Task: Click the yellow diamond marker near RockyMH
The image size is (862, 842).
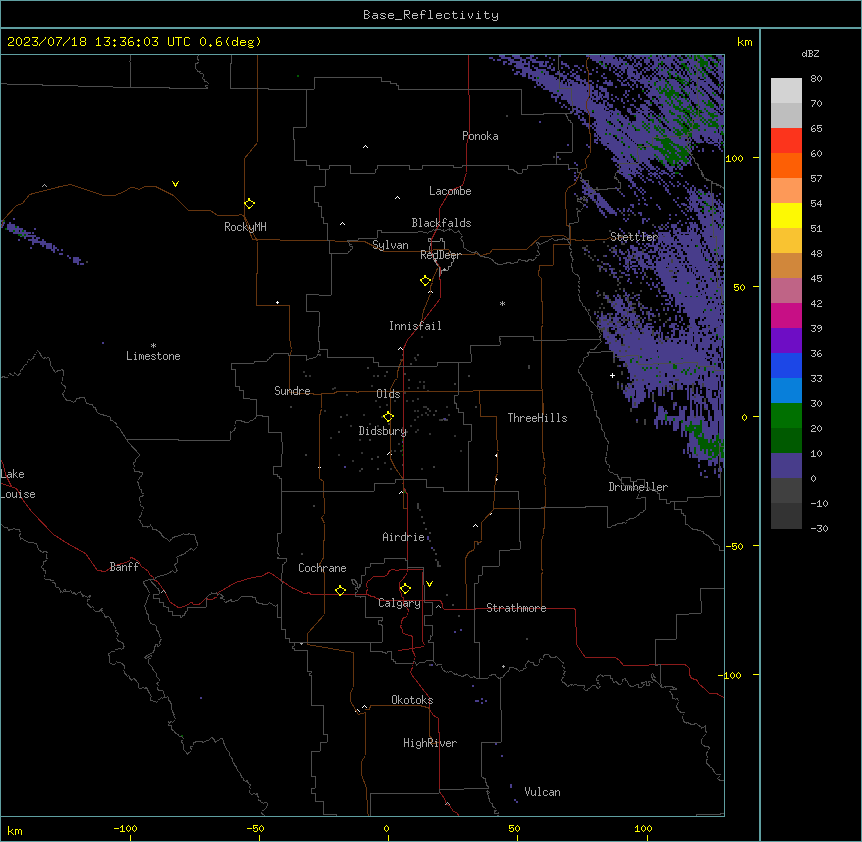Action: pyautogui.click(x=250, y=204)
